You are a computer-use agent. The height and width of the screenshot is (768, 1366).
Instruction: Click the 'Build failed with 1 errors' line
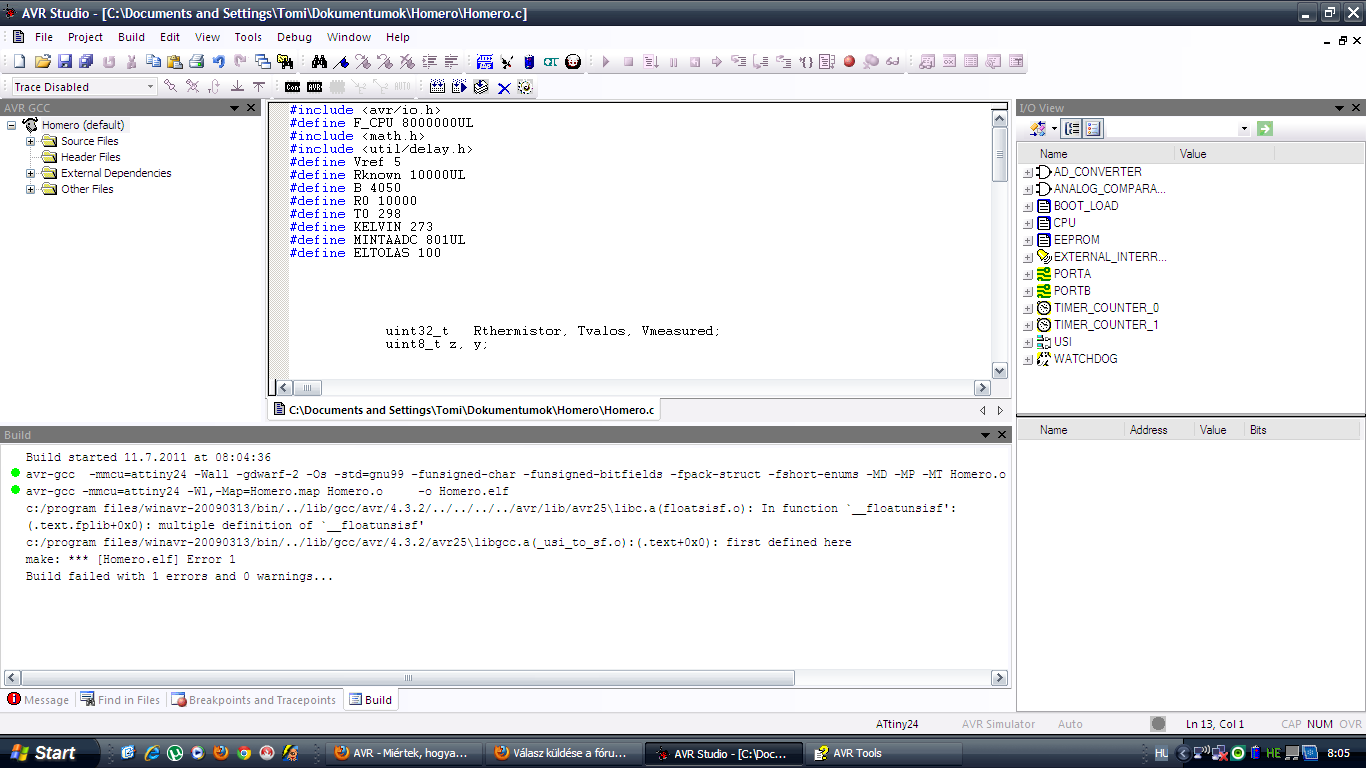[x=180, y=576]
